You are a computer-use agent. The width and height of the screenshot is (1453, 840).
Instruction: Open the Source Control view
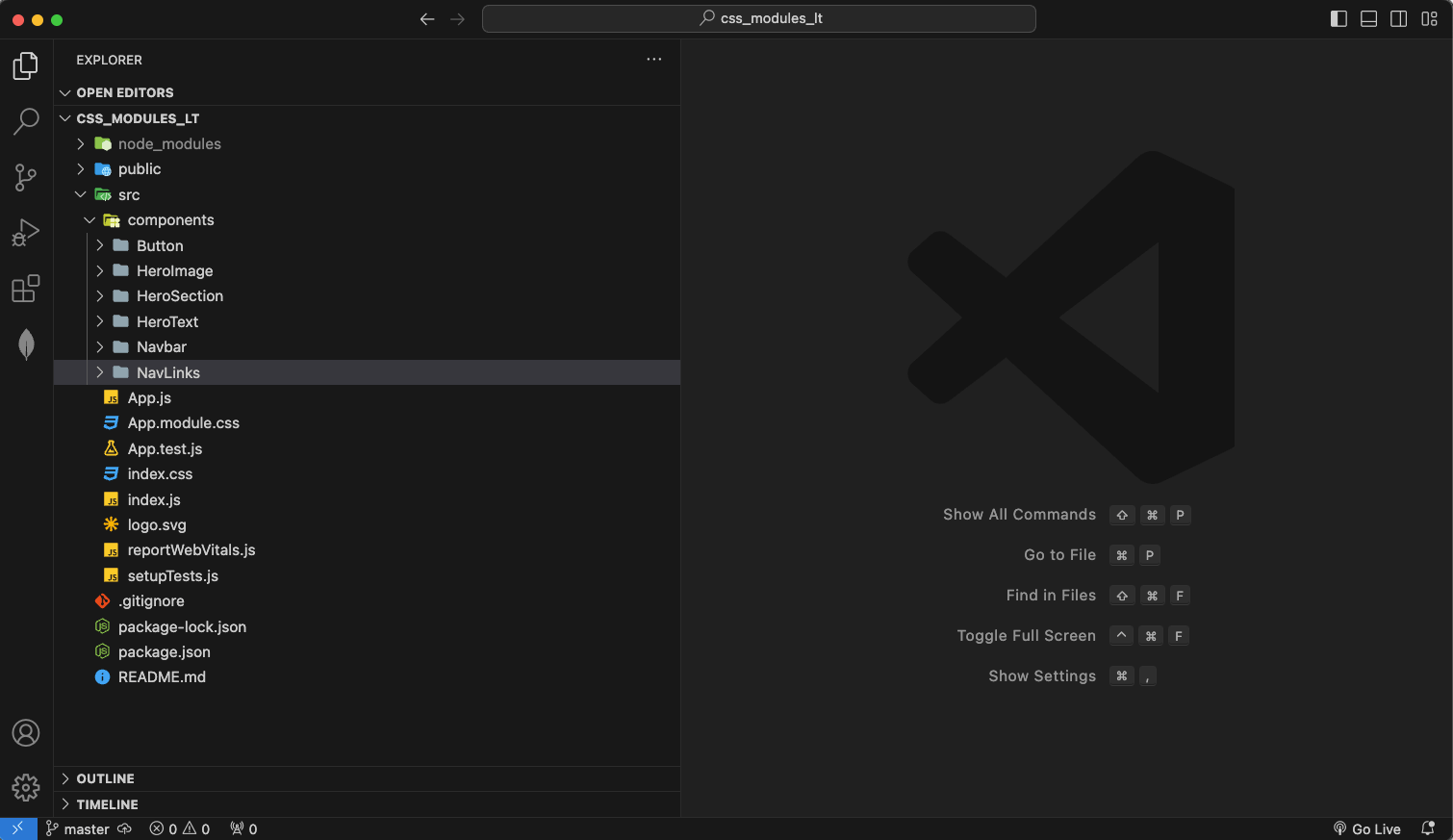tap(25, 177)
